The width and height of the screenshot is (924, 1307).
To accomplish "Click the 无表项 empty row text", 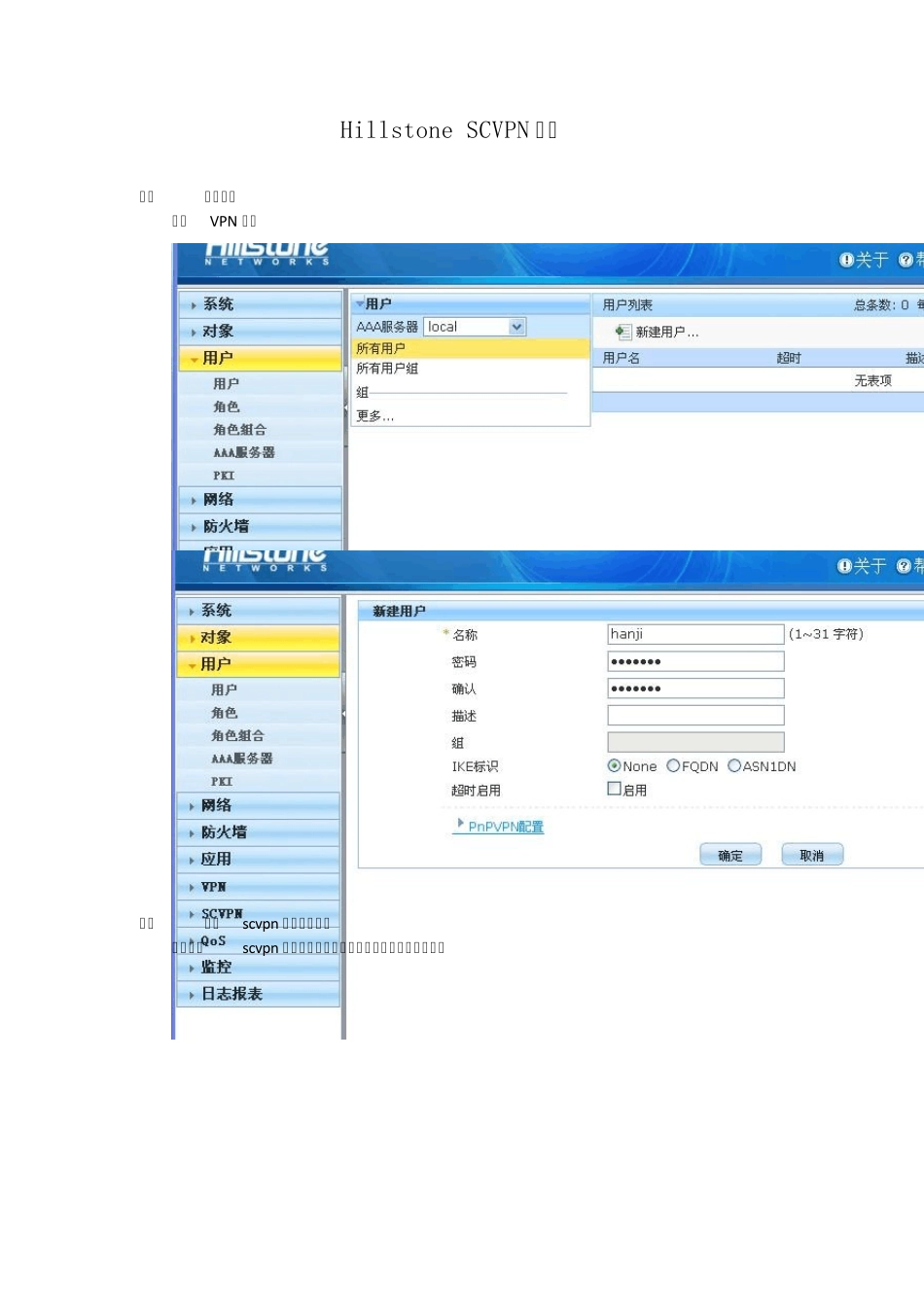I will (x=873, y=380).
